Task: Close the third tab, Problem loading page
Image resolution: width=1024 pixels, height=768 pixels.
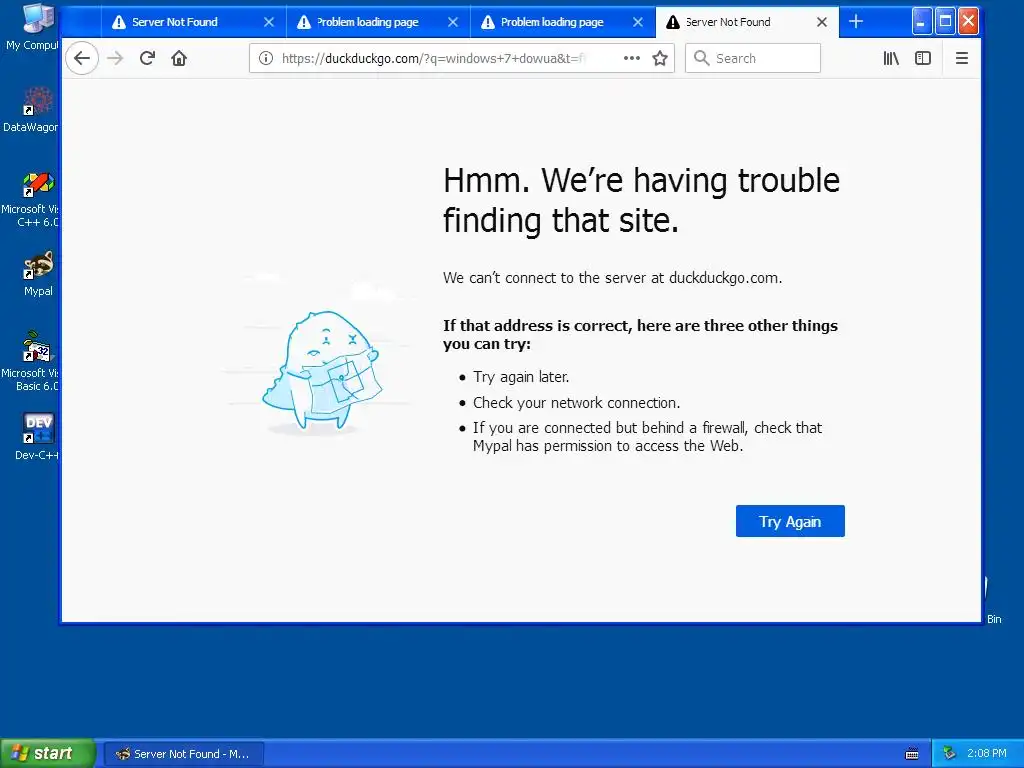Action: tap(638, 22)
